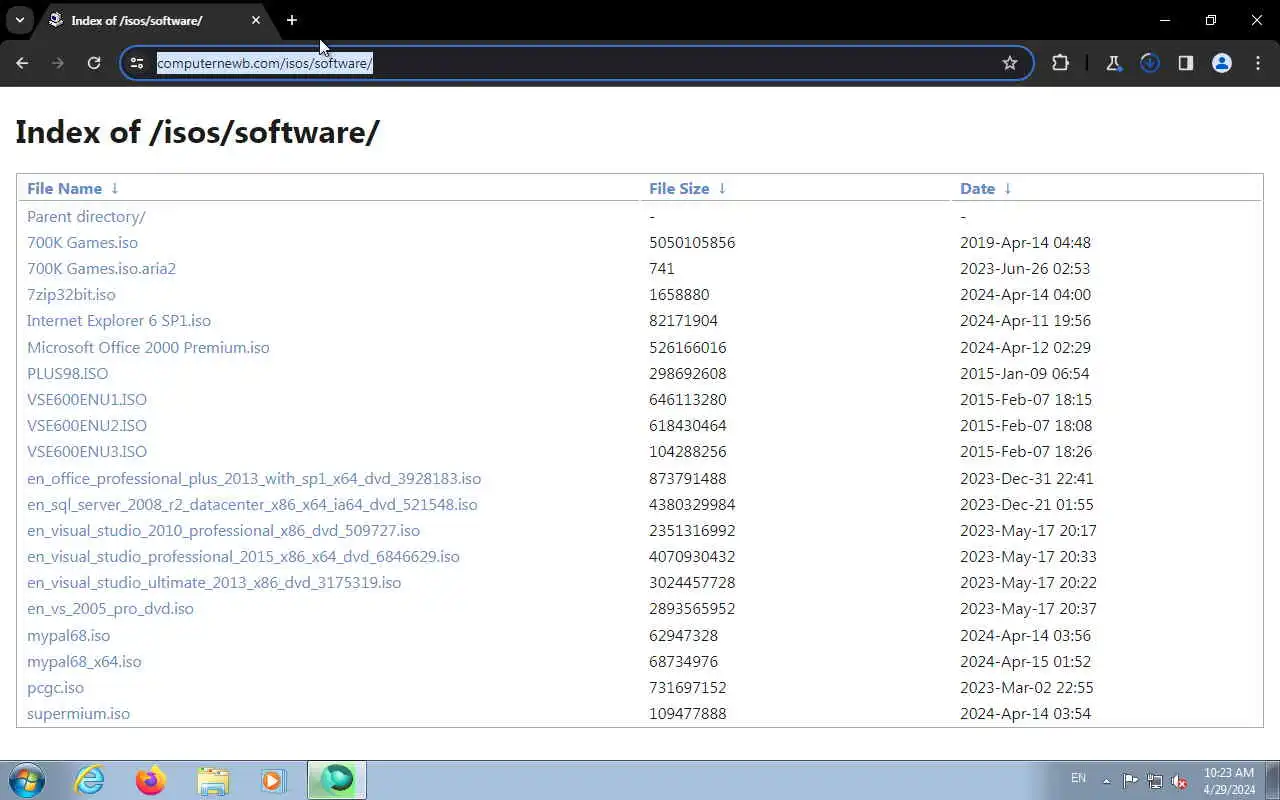Download PLUS98.ISO
1280x800 pixels.
67,373
